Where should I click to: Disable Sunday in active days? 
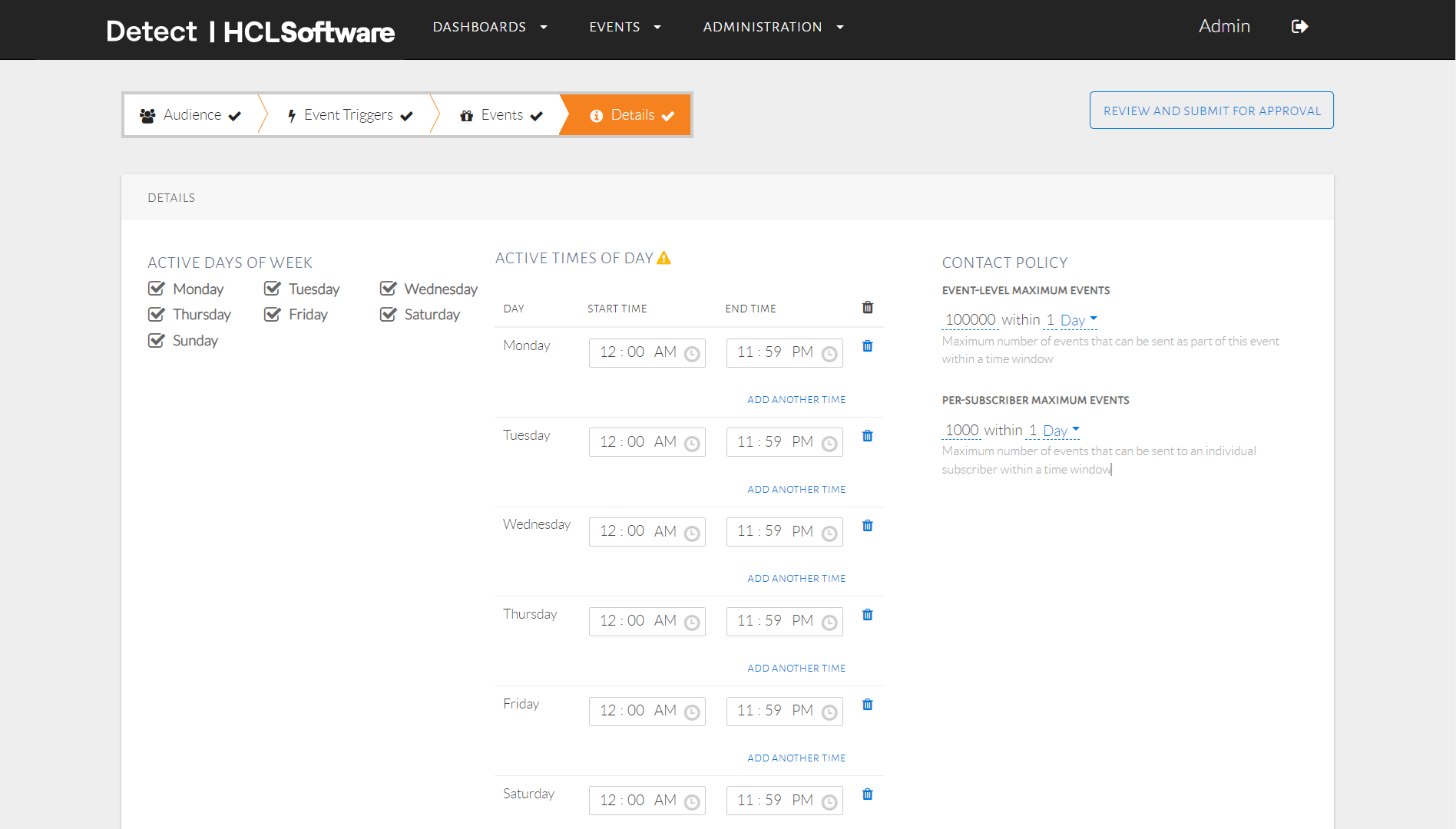tap(157, 341)
